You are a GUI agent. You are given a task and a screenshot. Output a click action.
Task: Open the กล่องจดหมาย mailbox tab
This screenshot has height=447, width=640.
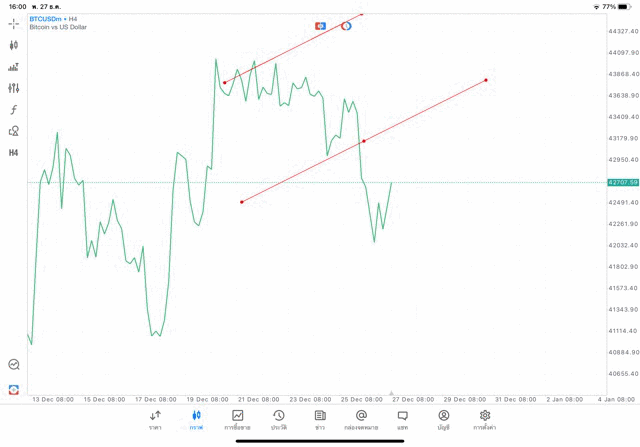click(x=361, y=419)
